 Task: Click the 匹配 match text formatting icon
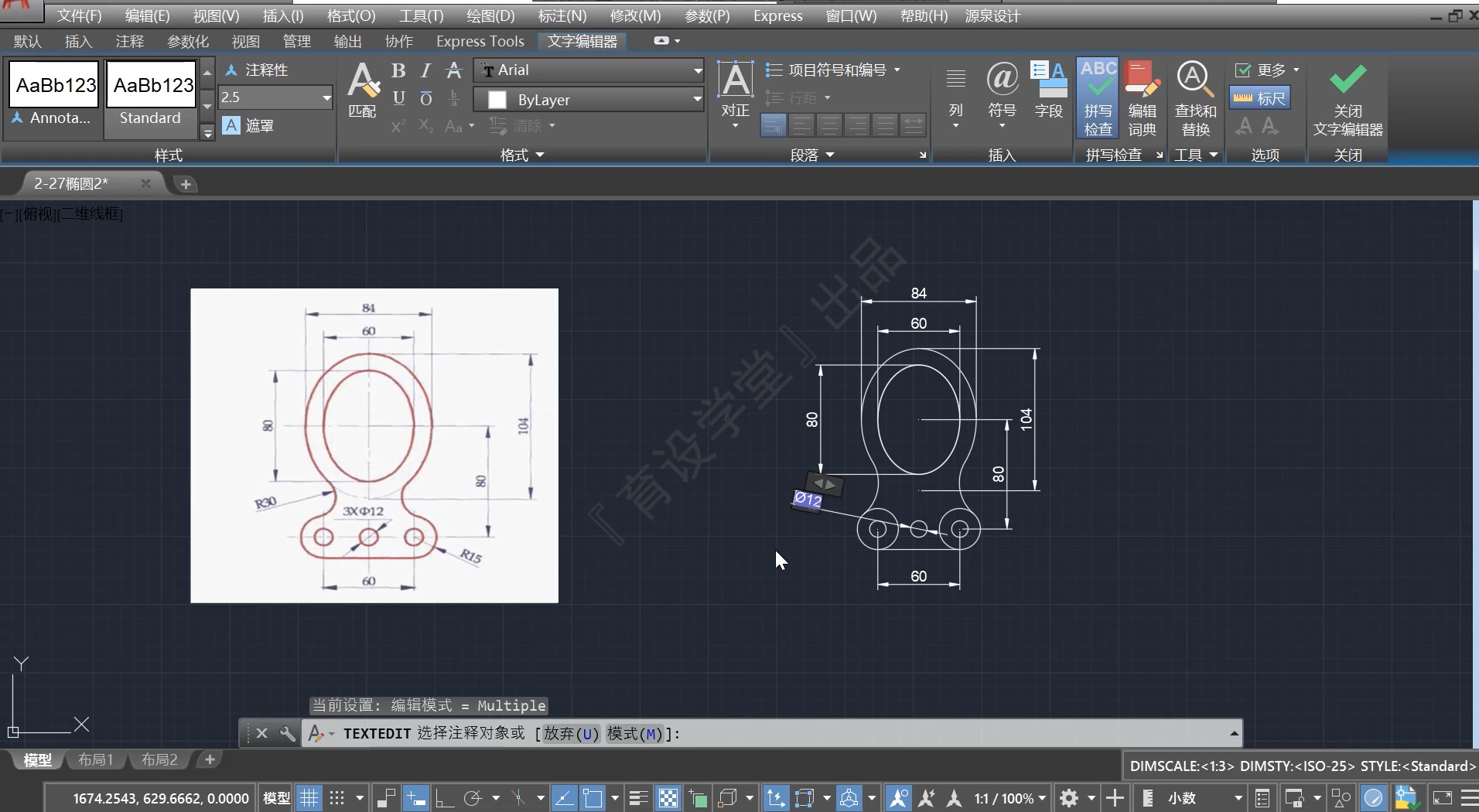[362, 90]
